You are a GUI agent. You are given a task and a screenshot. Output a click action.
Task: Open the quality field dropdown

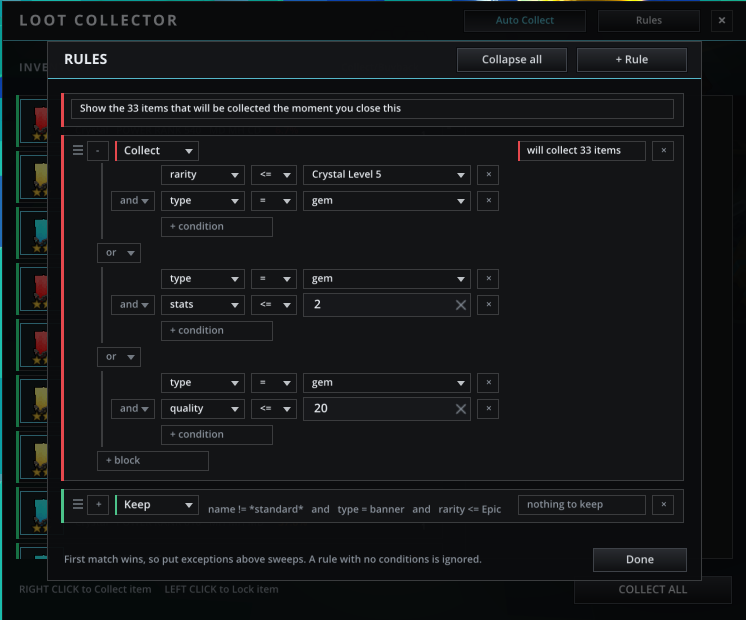tap(203, 409)
